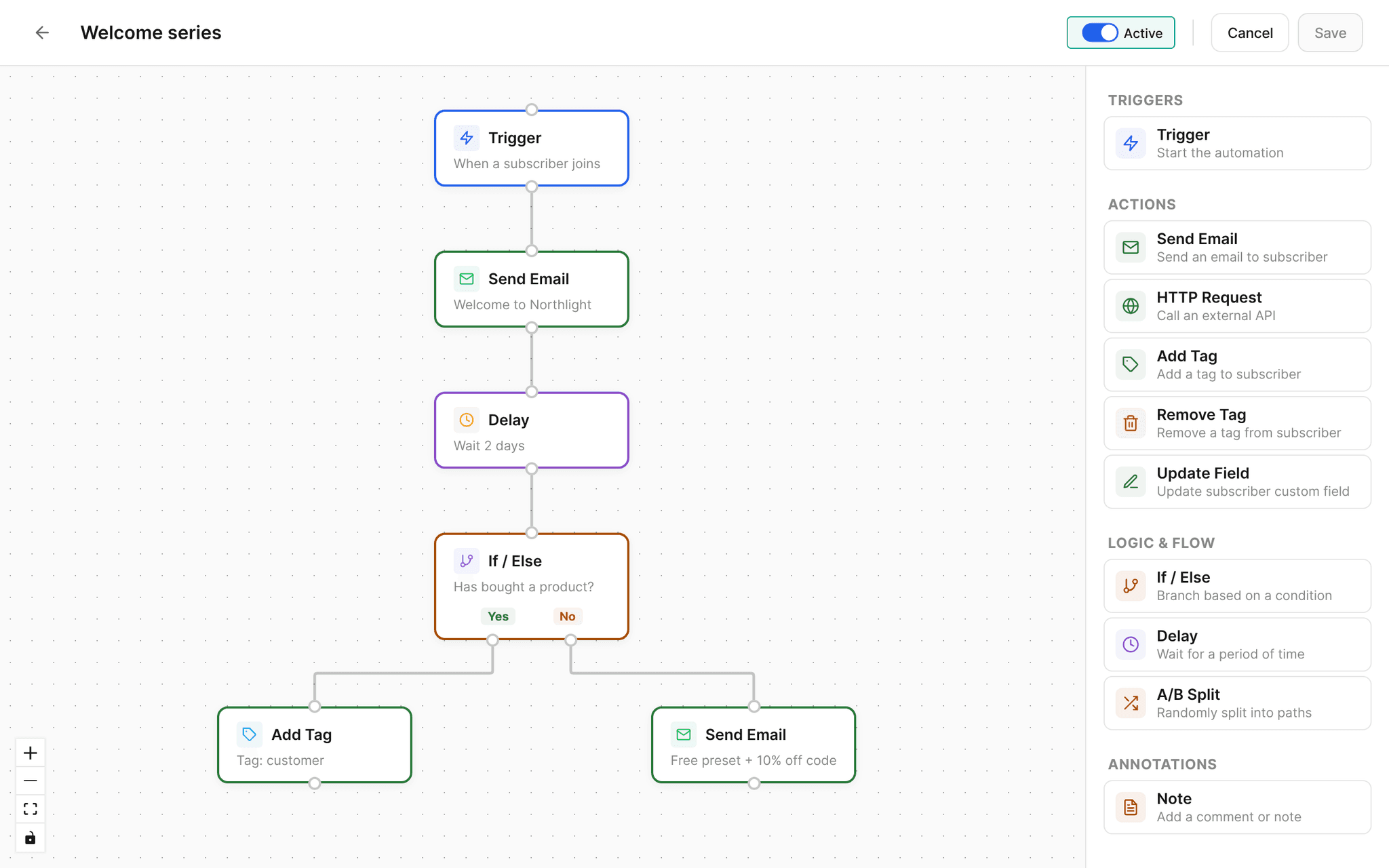
Task: Select the Trigger lightning icon in sidebar
Action: (x=1131, y=143)
